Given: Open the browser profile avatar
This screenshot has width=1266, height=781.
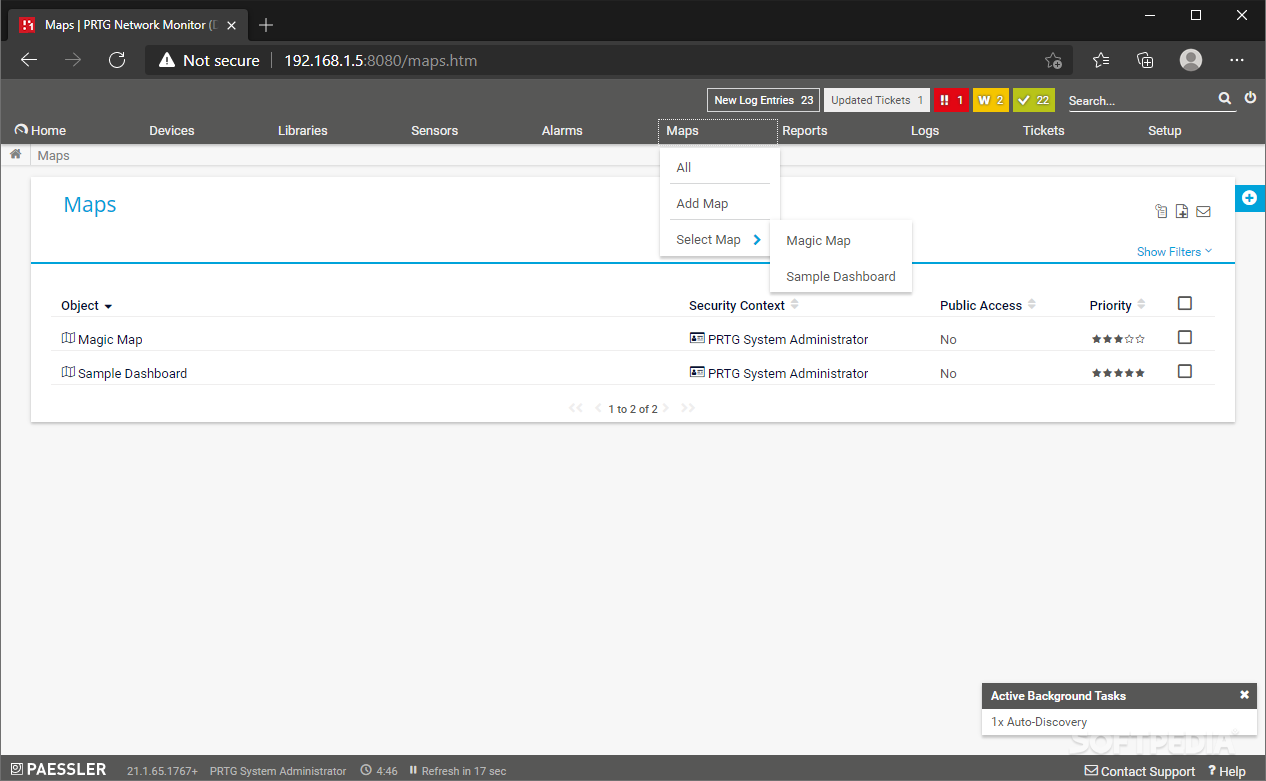Looking at the screenshot, I should tap(1191, 60).
